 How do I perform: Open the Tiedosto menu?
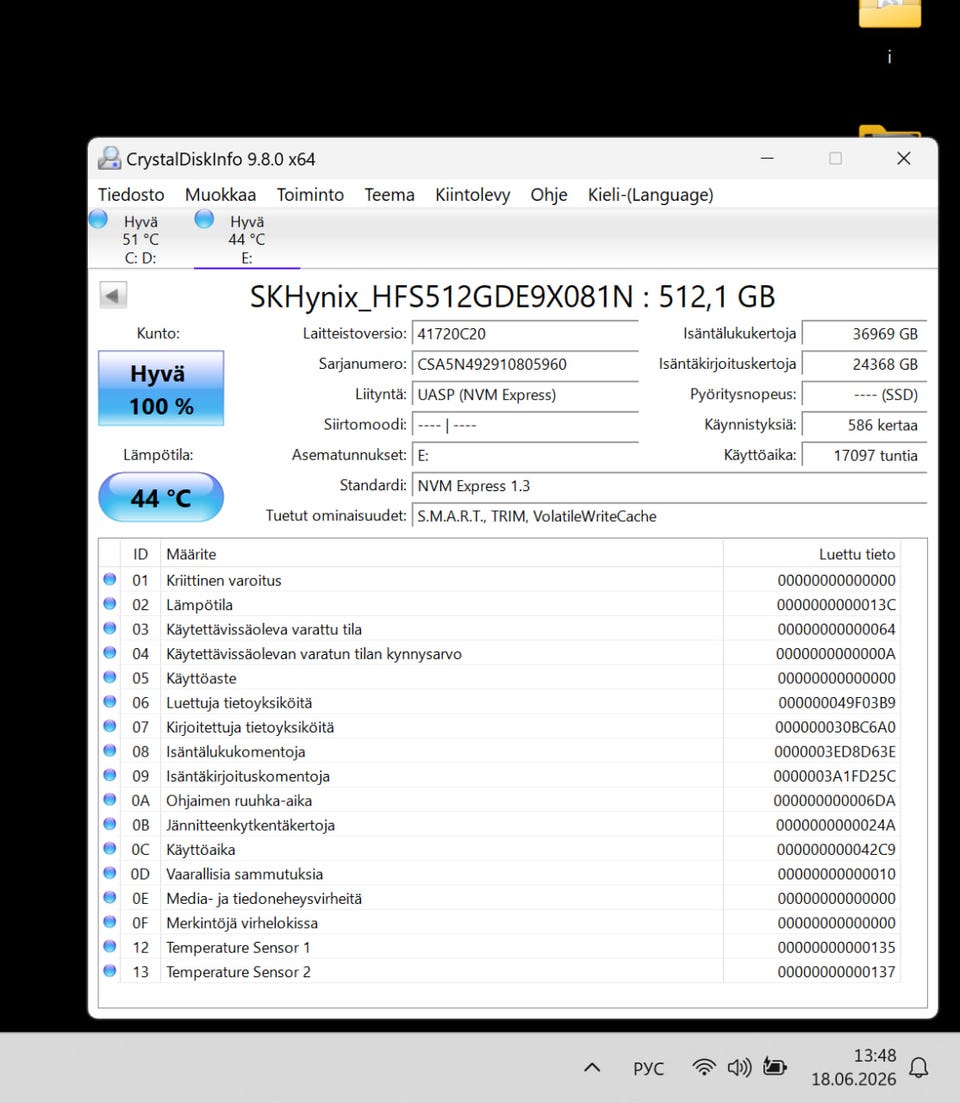[x=131, y=195]
